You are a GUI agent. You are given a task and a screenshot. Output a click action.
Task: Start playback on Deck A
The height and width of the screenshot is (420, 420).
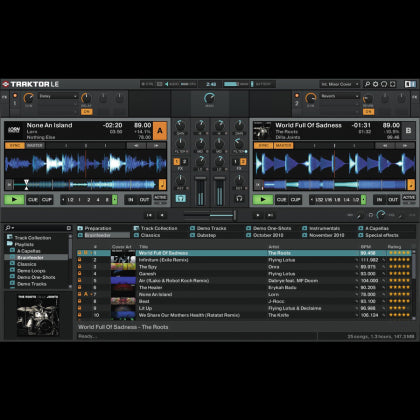(x=14, y=199)
